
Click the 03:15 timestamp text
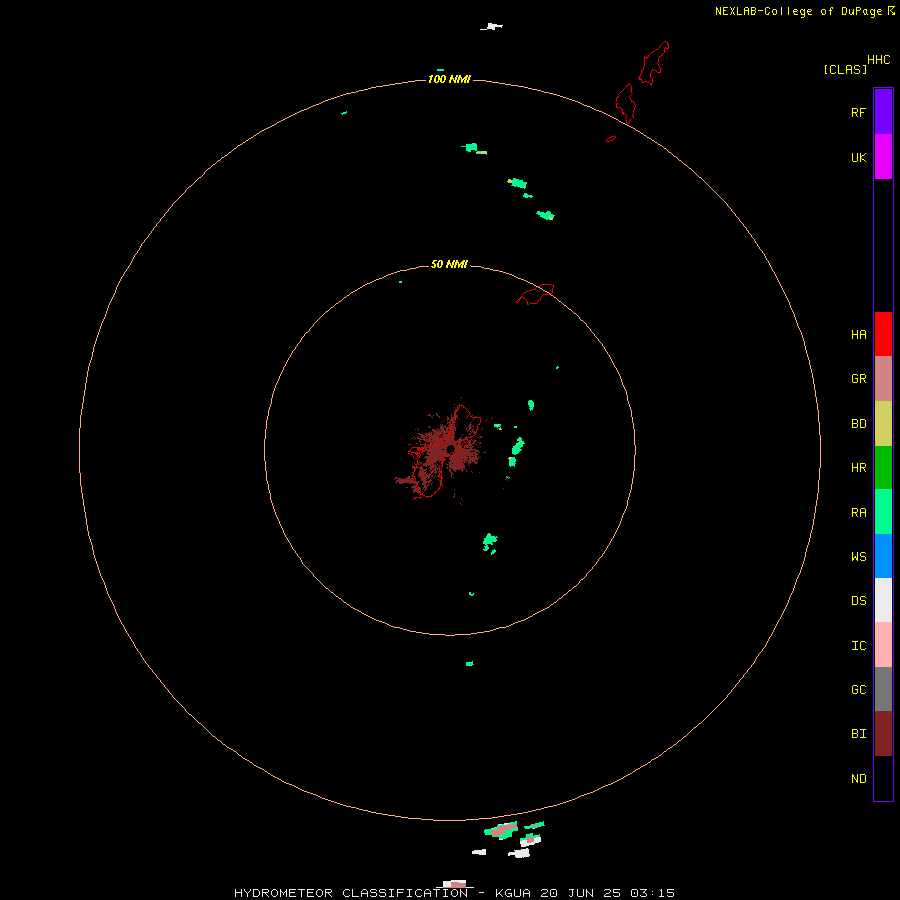[652, 893]
